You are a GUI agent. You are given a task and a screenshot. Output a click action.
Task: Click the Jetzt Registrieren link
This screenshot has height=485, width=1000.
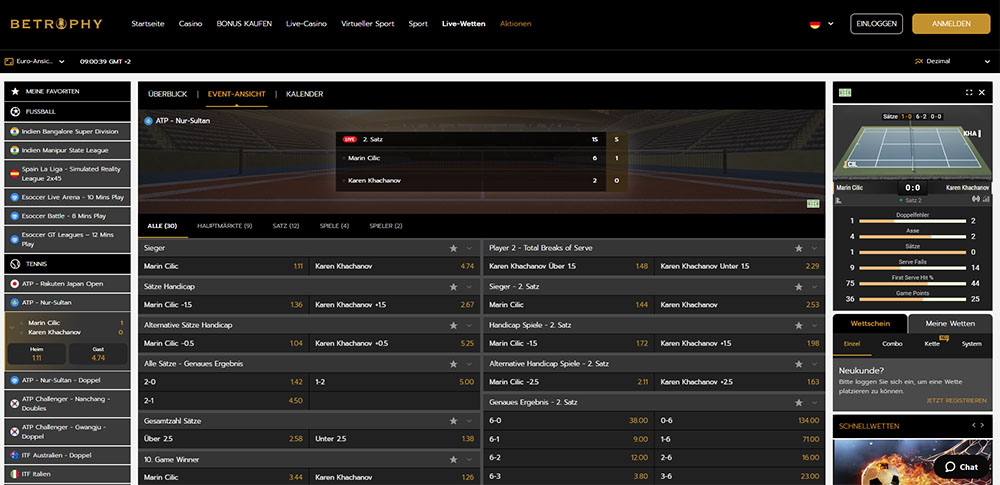pos(957,400)
